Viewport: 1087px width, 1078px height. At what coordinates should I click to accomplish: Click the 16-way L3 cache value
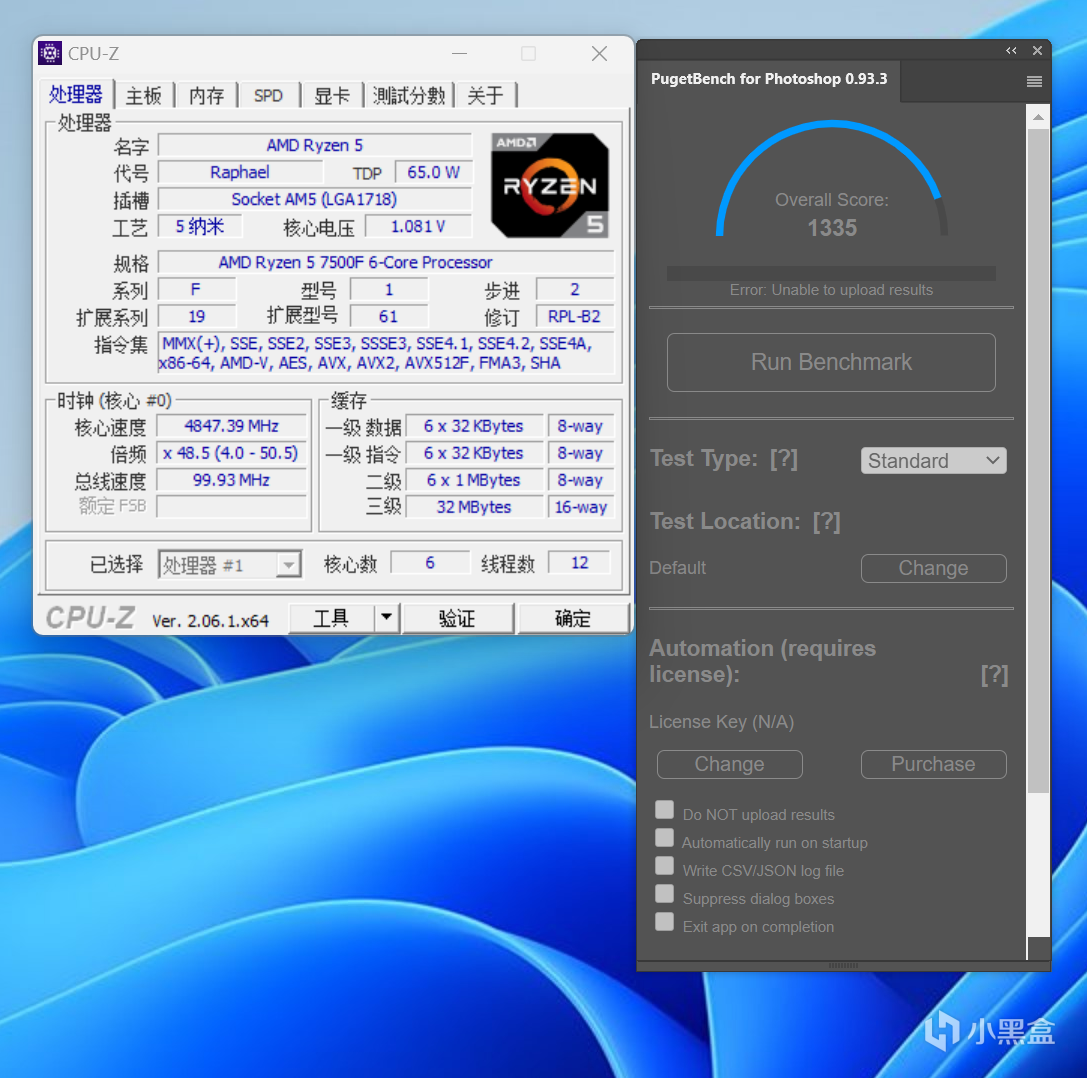[x=581, y=507]
